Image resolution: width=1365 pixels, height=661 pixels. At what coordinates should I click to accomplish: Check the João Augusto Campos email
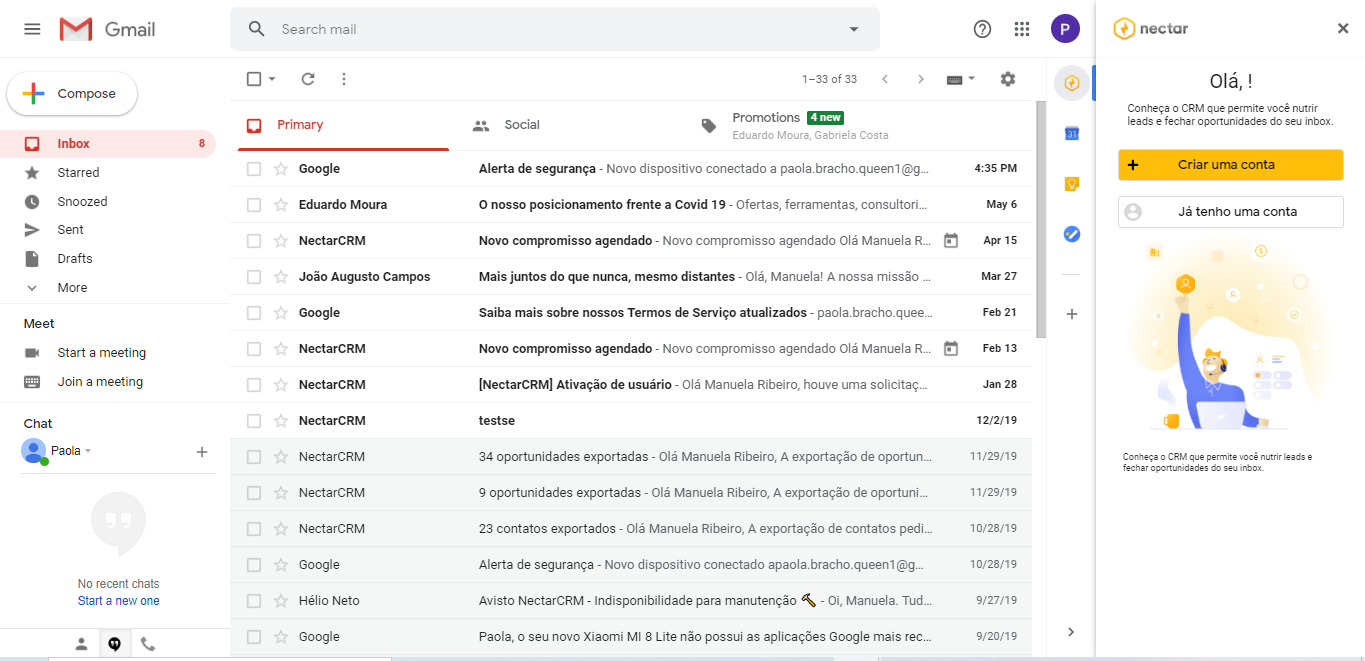click(x=254, y=277)
